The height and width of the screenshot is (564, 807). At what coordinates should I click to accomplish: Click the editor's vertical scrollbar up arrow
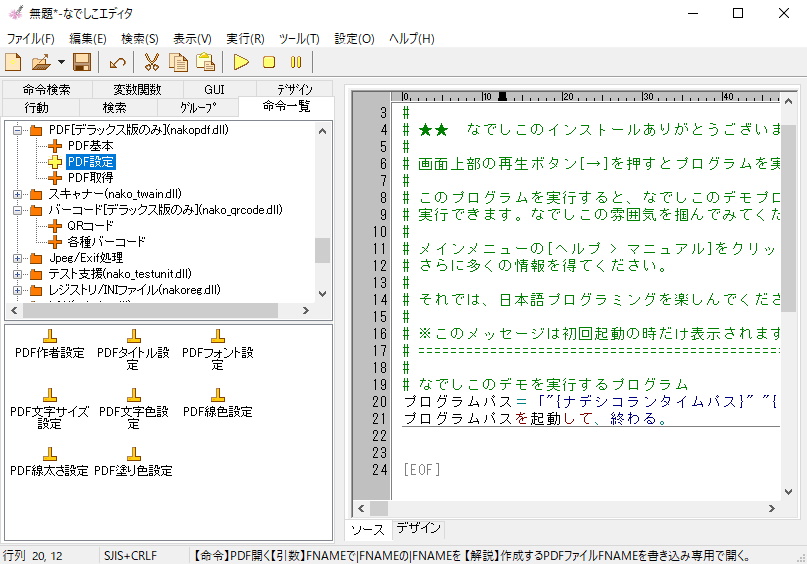(x=788, y=101)
